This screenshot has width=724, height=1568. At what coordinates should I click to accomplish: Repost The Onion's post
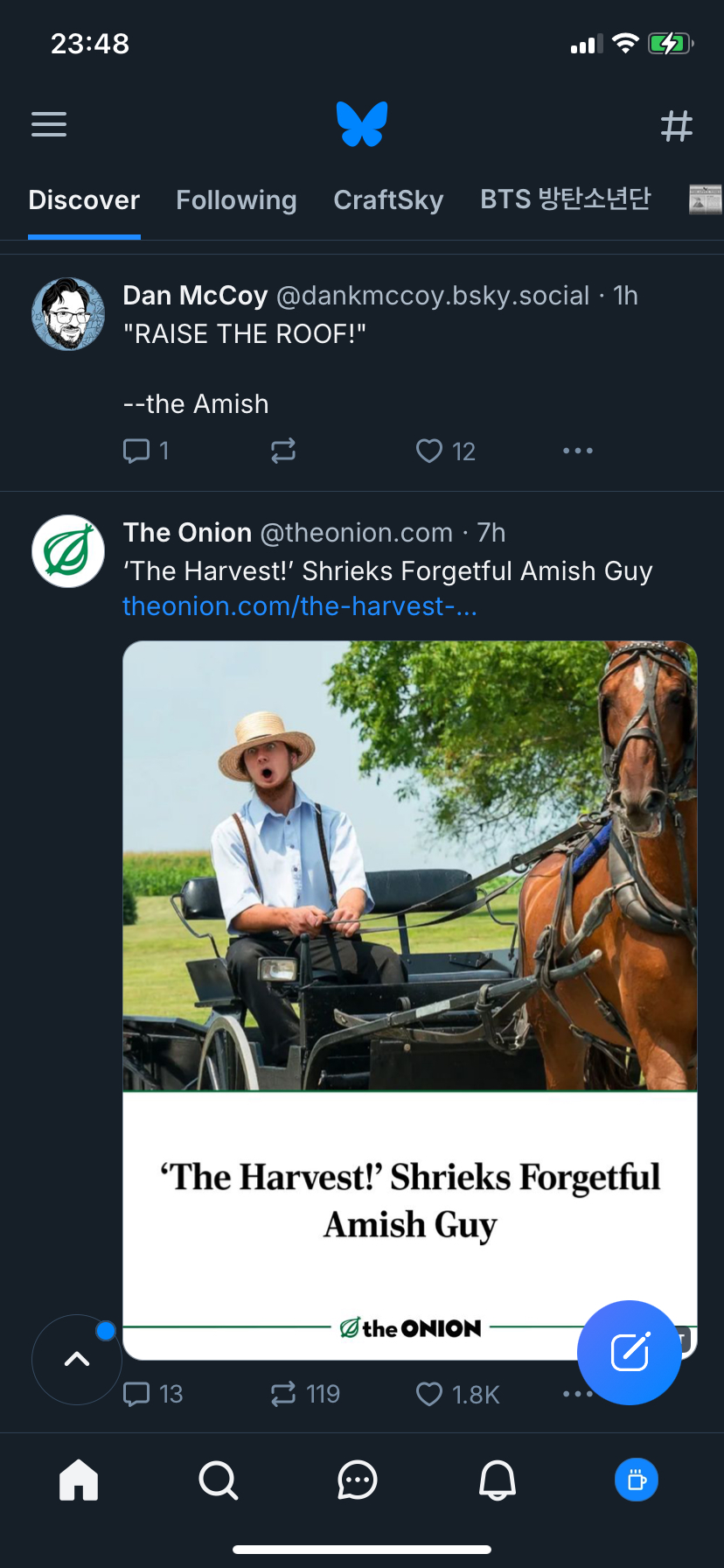pyautogui.click(x=283, y=1394)
